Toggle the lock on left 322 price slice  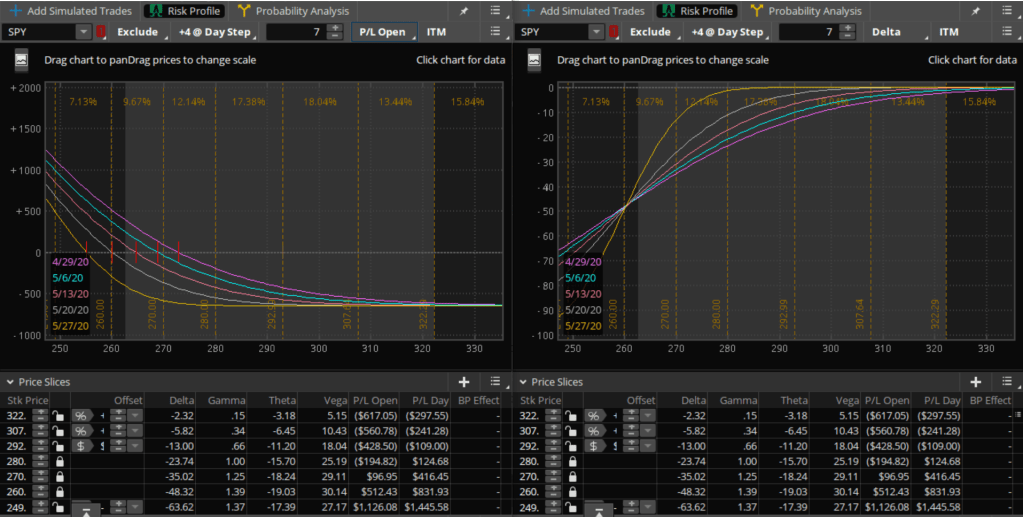pyautogui.click(x=59, y=415)
